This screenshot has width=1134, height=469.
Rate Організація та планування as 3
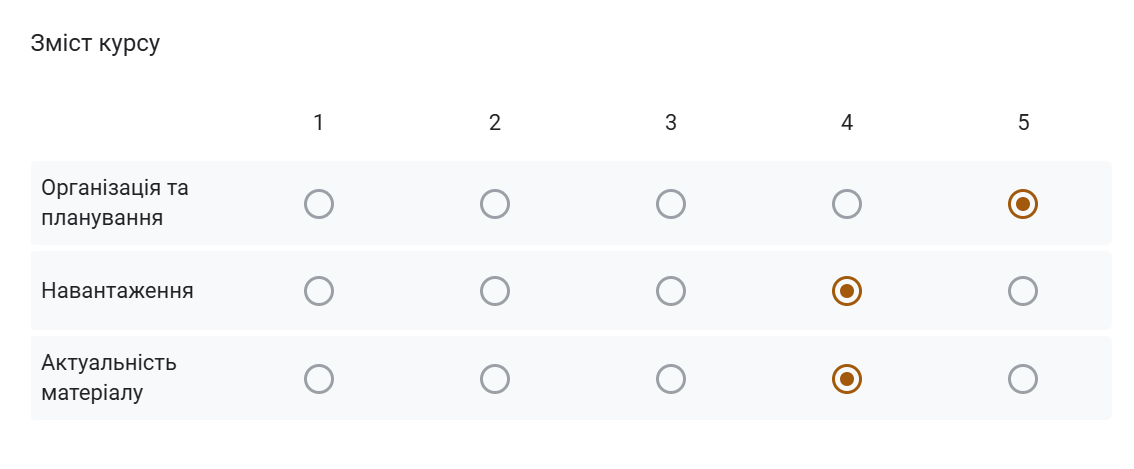(x=671, y=204)
